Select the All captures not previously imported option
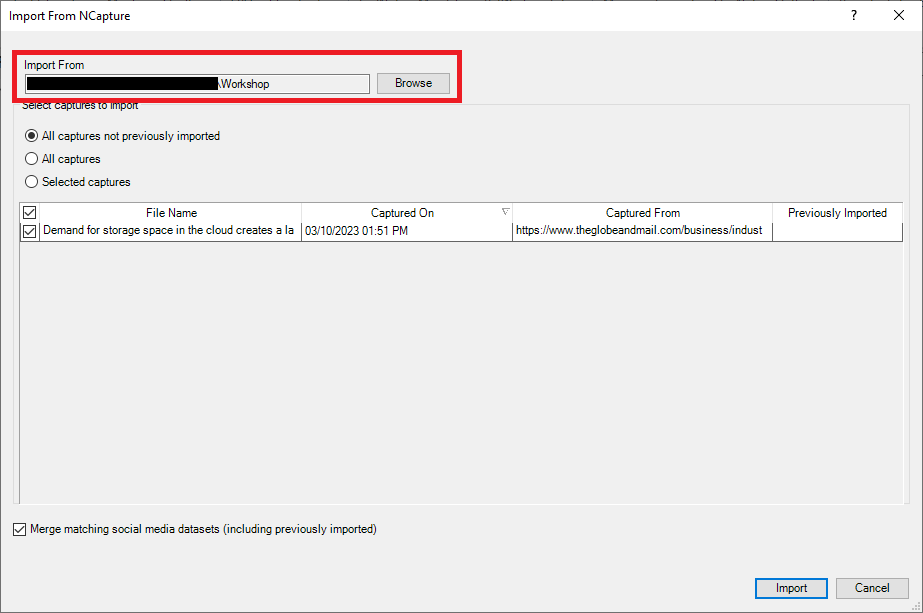This screenshot has width=923, height=613. click(x=31, y=135)
